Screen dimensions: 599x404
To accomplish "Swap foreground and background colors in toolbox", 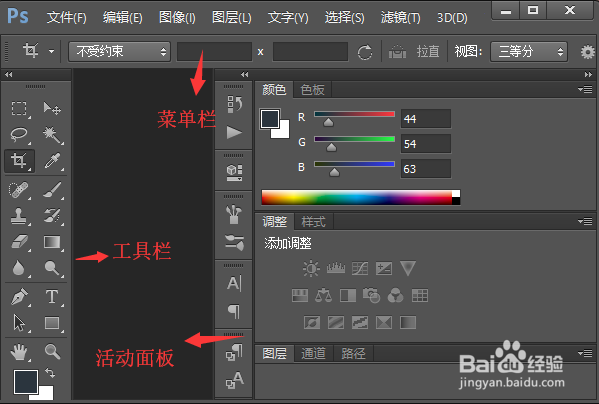I will (50, 373).
